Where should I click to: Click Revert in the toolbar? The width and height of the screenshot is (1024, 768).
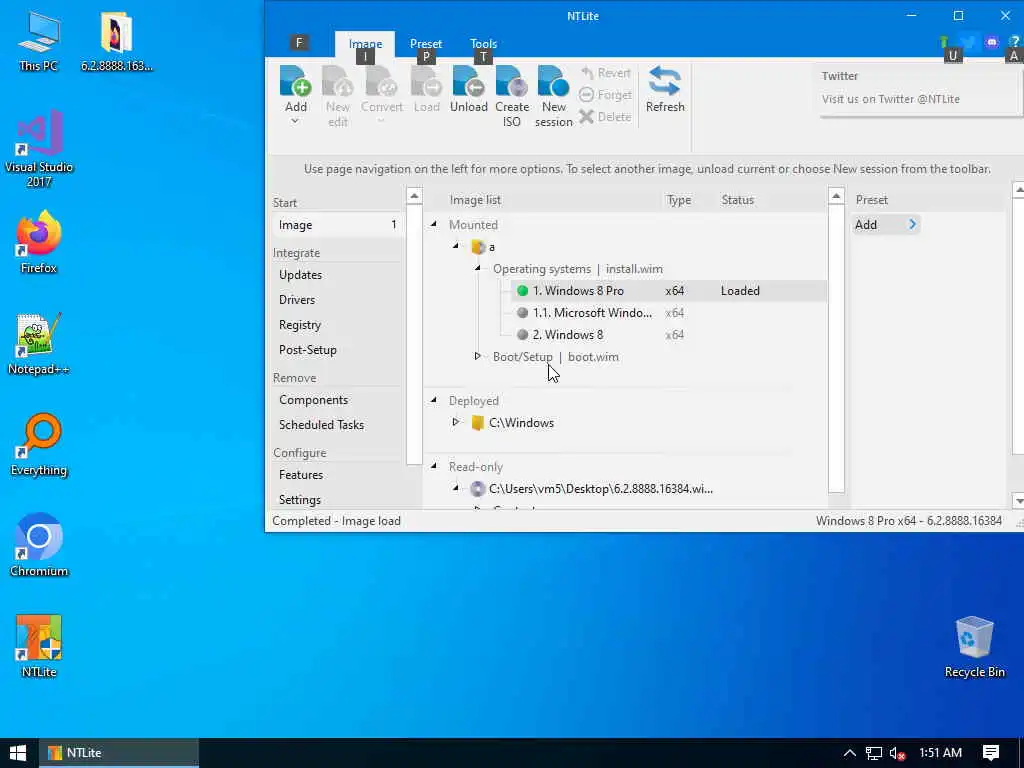606,73
